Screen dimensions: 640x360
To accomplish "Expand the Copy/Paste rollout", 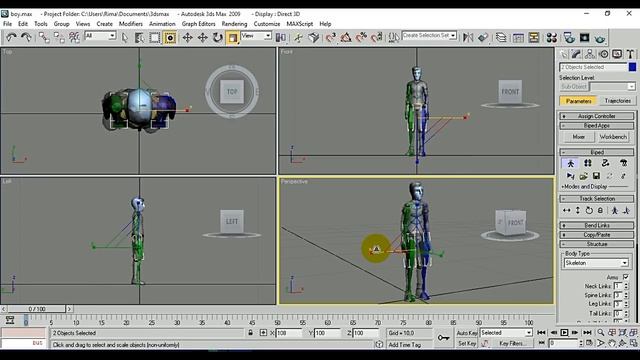I will click(596, 235).
